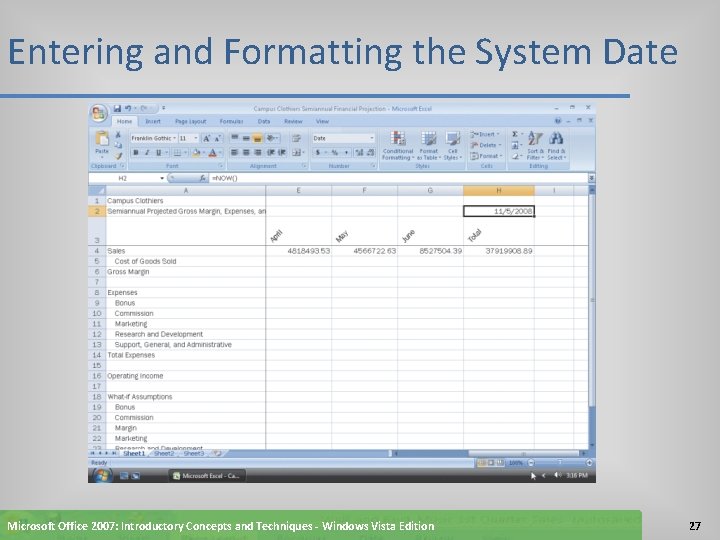Toggle Middle Align vertical alignment
This screenshot has width=720, height=540.
point(246,138)
